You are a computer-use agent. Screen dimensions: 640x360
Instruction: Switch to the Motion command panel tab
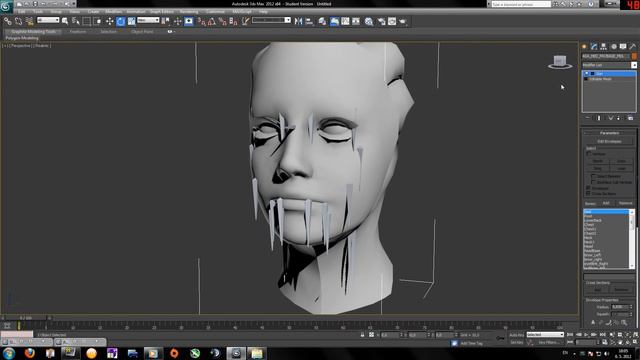(x=613, y=47)
